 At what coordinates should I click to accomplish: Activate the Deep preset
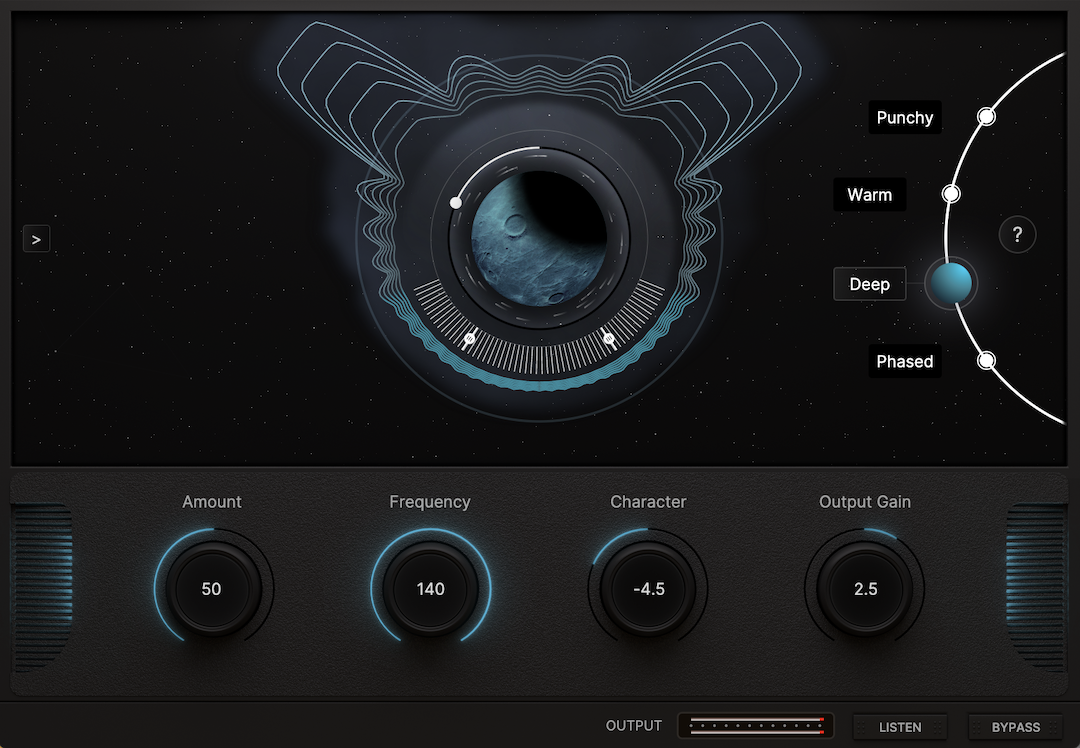click(x=869, y=283)
